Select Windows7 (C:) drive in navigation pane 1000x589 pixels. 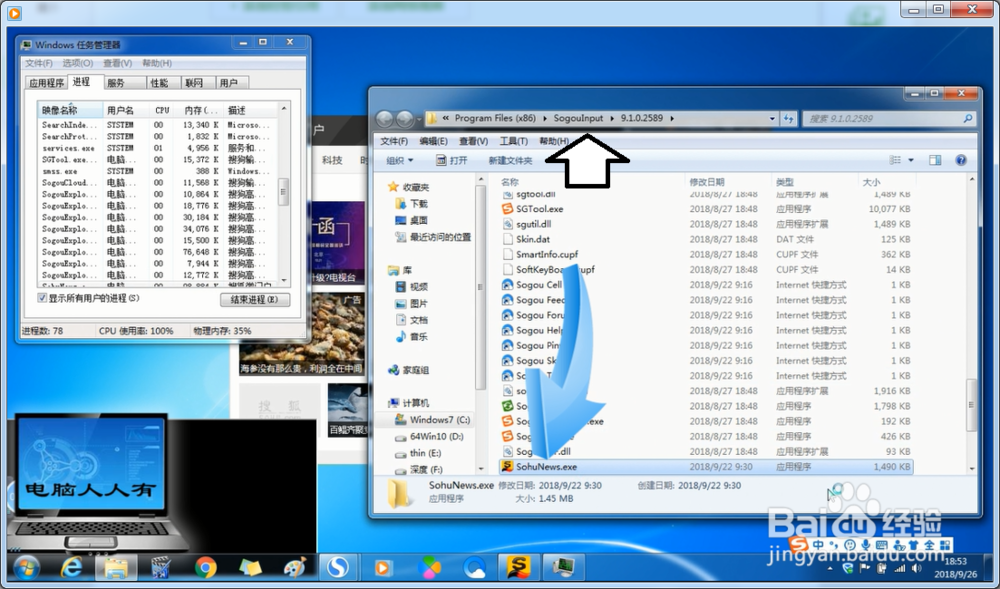click(x=432, y=419)
